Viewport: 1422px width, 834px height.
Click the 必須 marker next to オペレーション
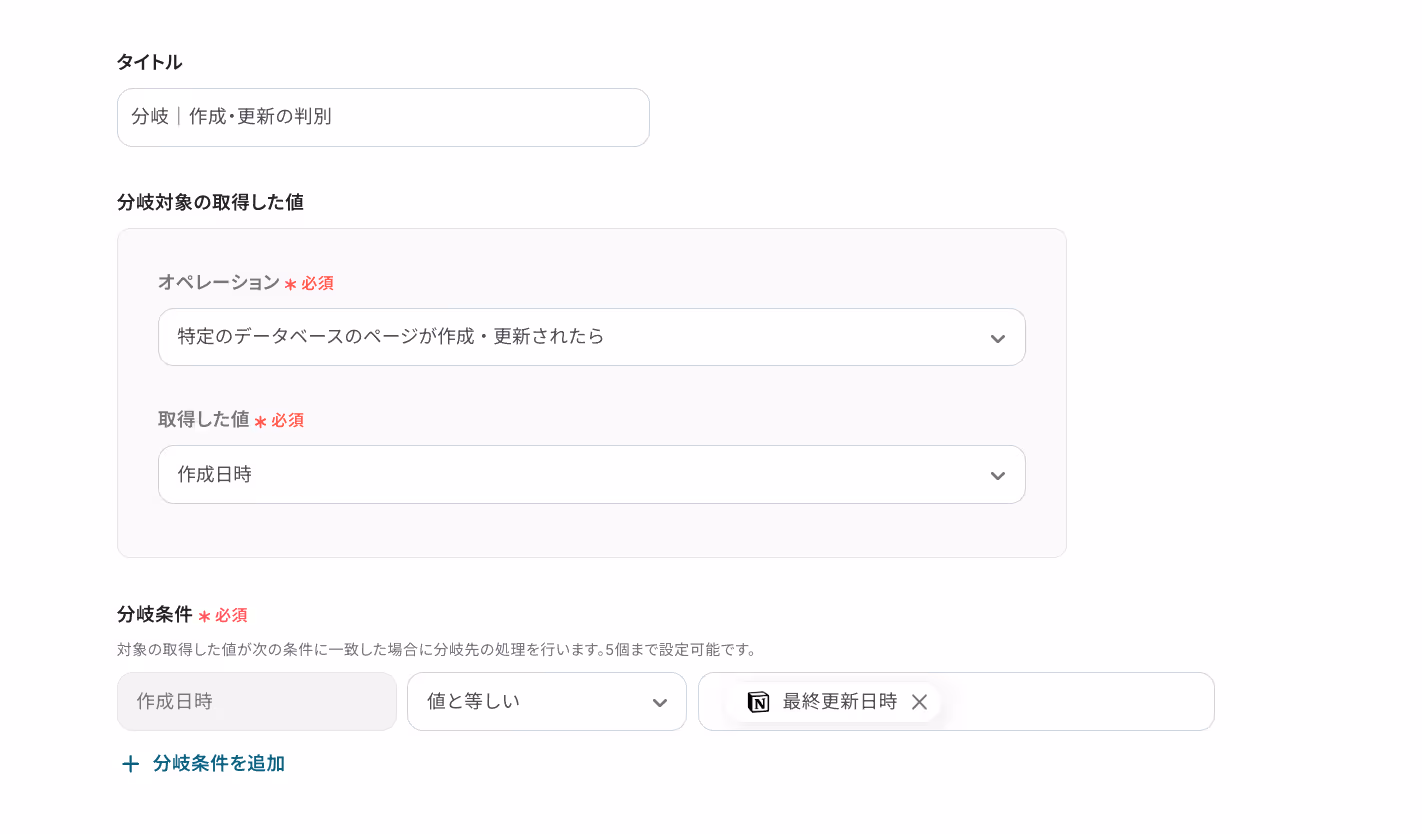(x=309, y=284)
